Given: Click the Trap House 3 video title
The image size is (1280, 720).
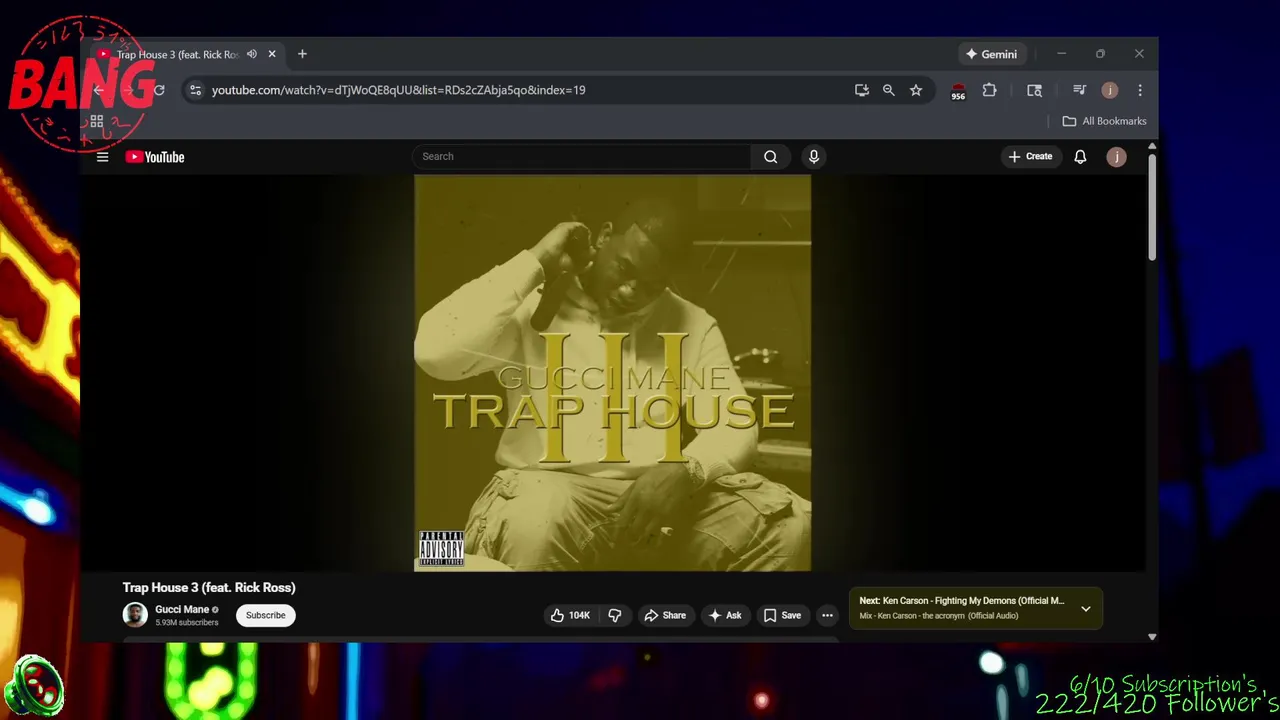Looking at the screenshot, I should click(209, 588).
